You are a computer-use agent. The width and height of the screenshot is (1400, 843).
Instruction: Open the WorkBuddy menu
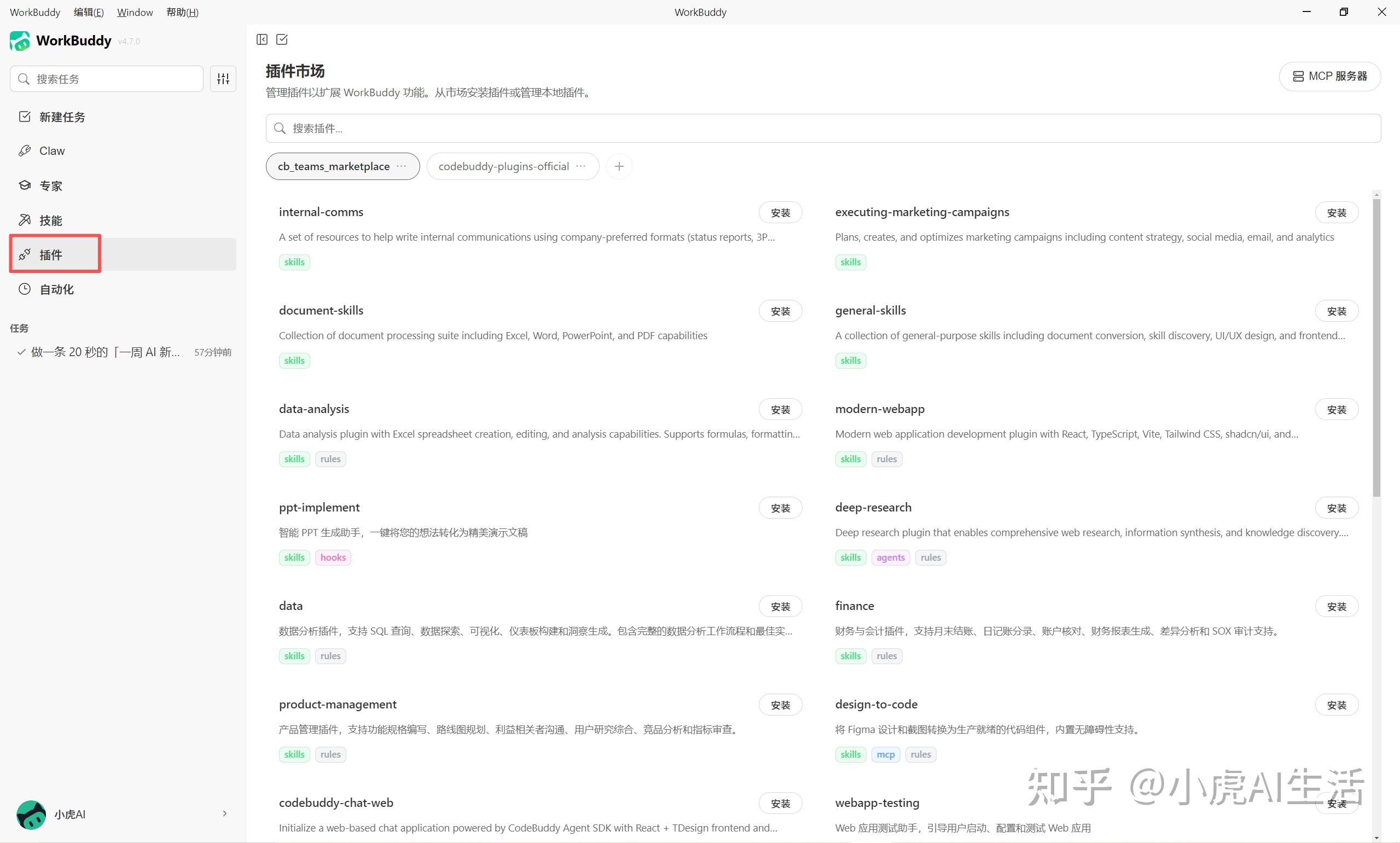click(x=34, y=12)
